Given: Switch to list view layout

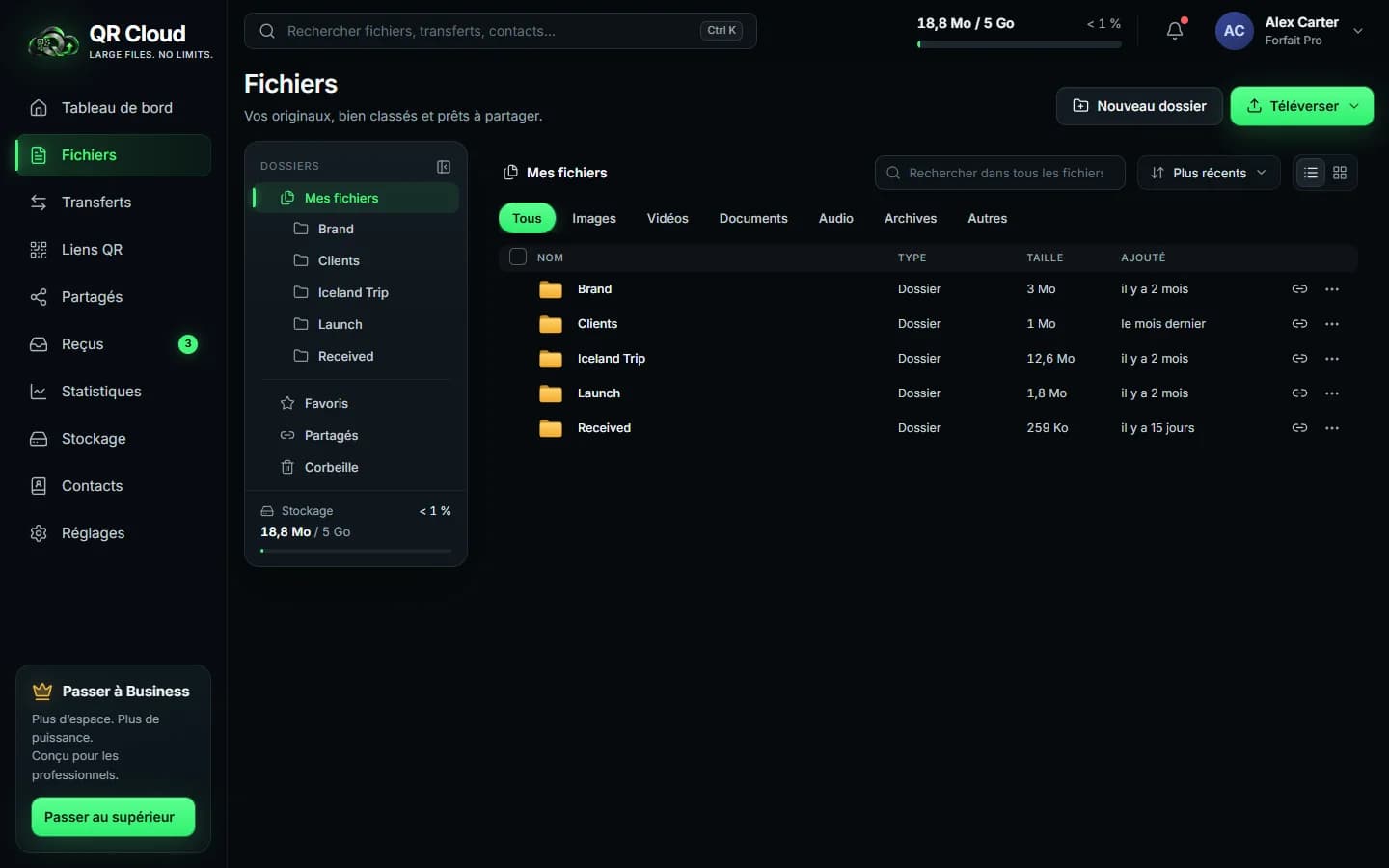Looking at the screenshot, I should [x=1310, y=173].
